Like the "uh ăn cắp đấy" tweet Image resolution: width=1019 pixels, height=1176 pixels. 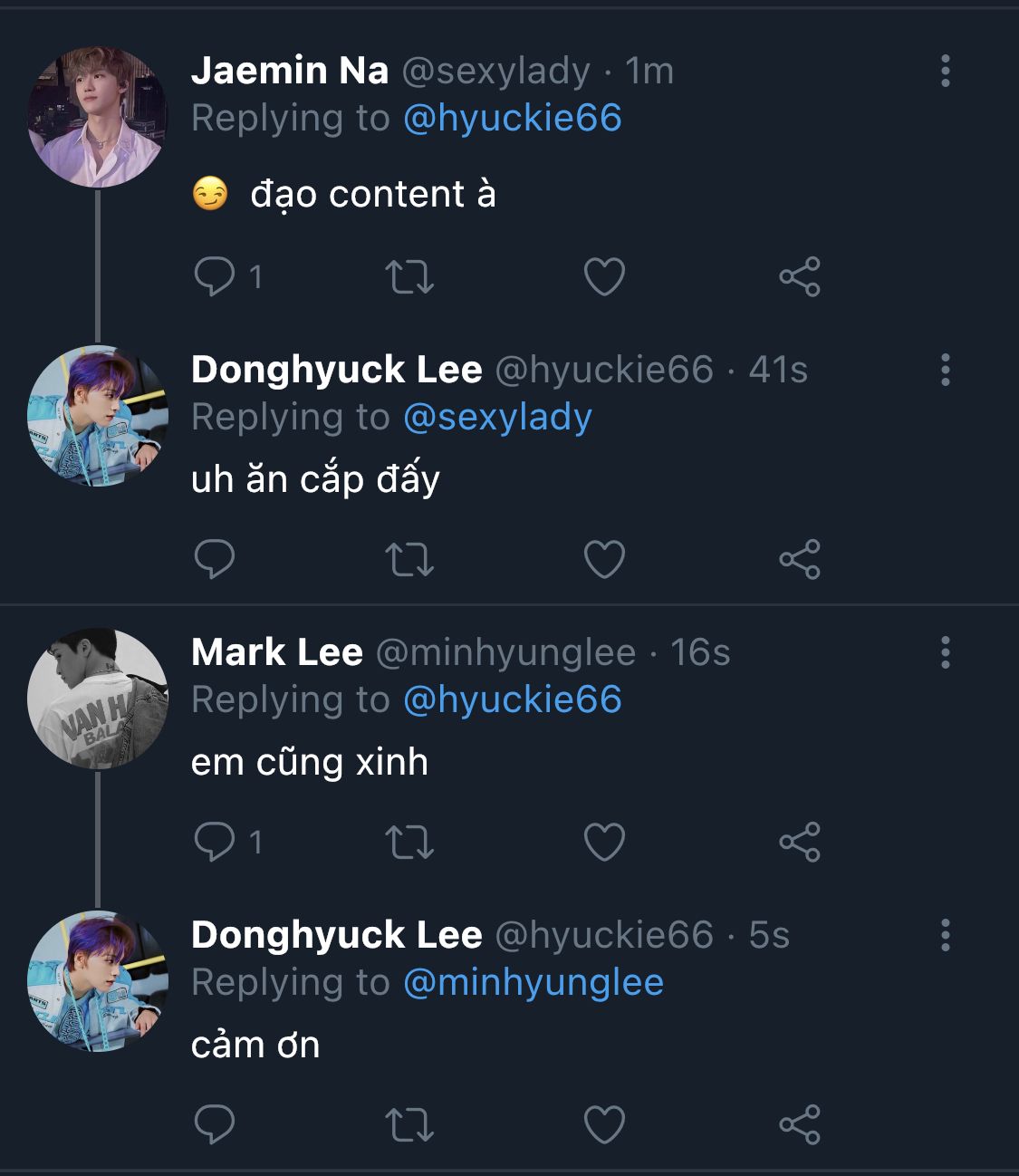604,559
